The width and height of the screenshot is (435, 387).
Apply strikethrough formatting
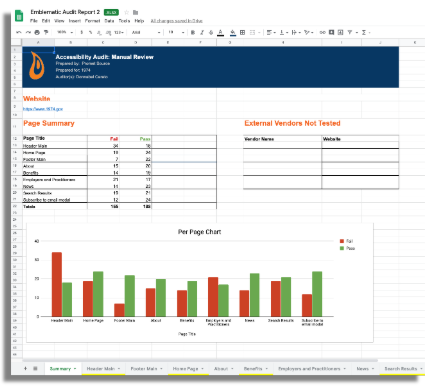(x=211, y=32)
